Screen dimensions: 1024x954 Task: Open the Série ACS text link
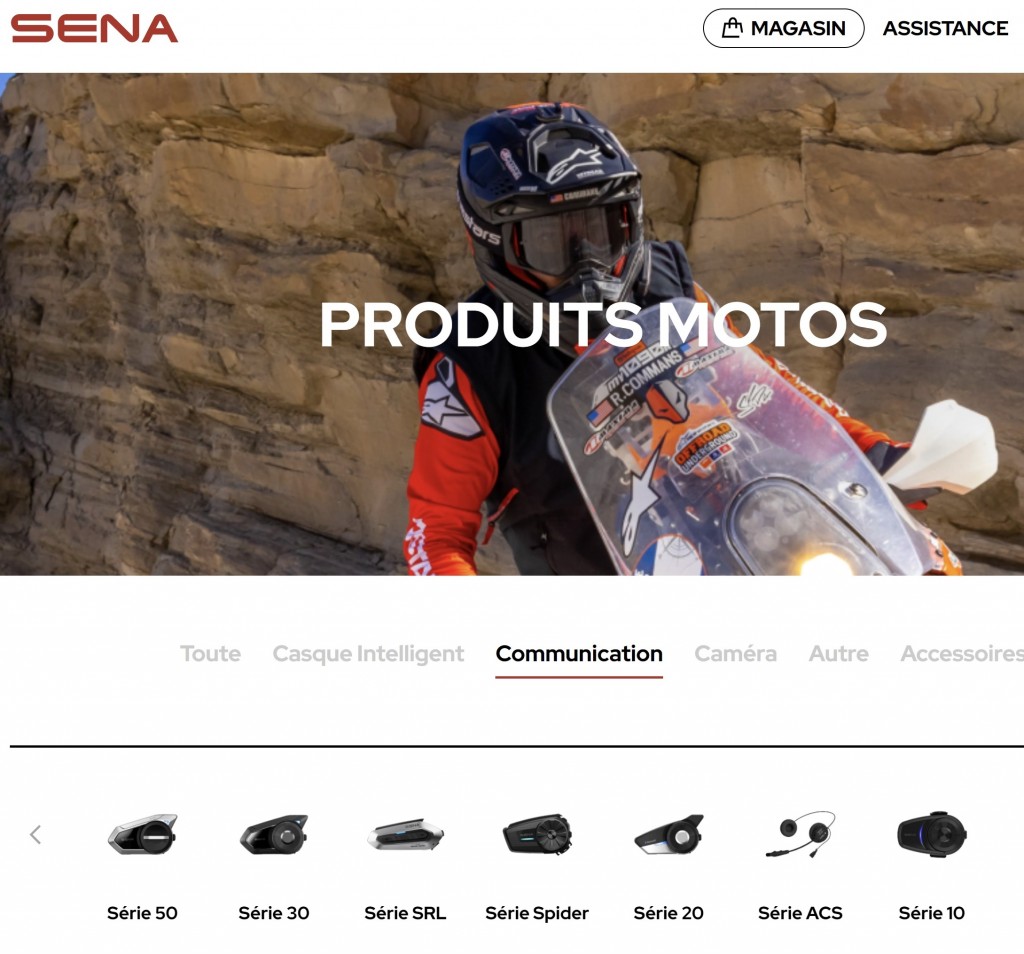(800, 913)
